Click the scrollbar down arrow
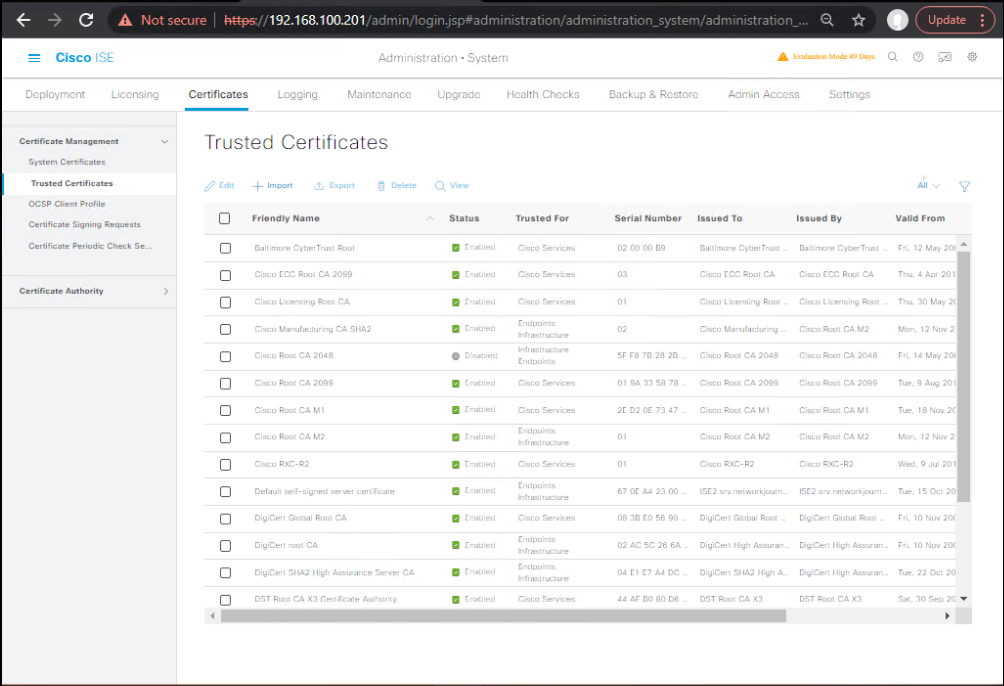The image size is (1004, 686). point(964,599)
